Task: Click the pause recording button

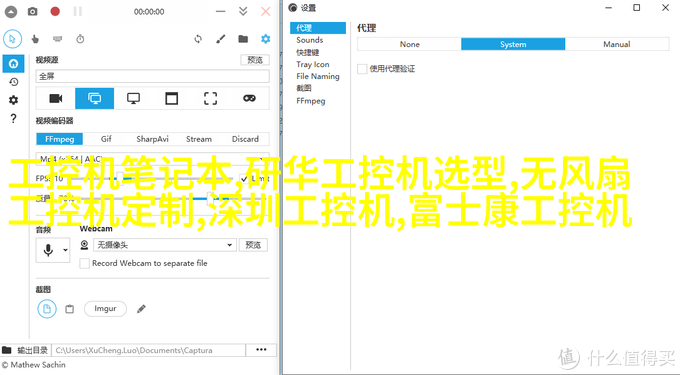Action: click(78, 11)
